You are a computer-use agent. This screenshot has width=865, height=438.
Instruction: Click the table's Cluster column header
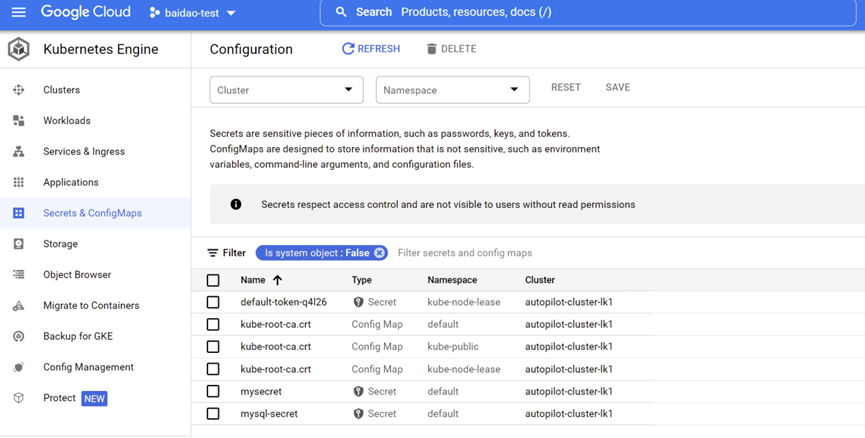[x=540, y=280]
